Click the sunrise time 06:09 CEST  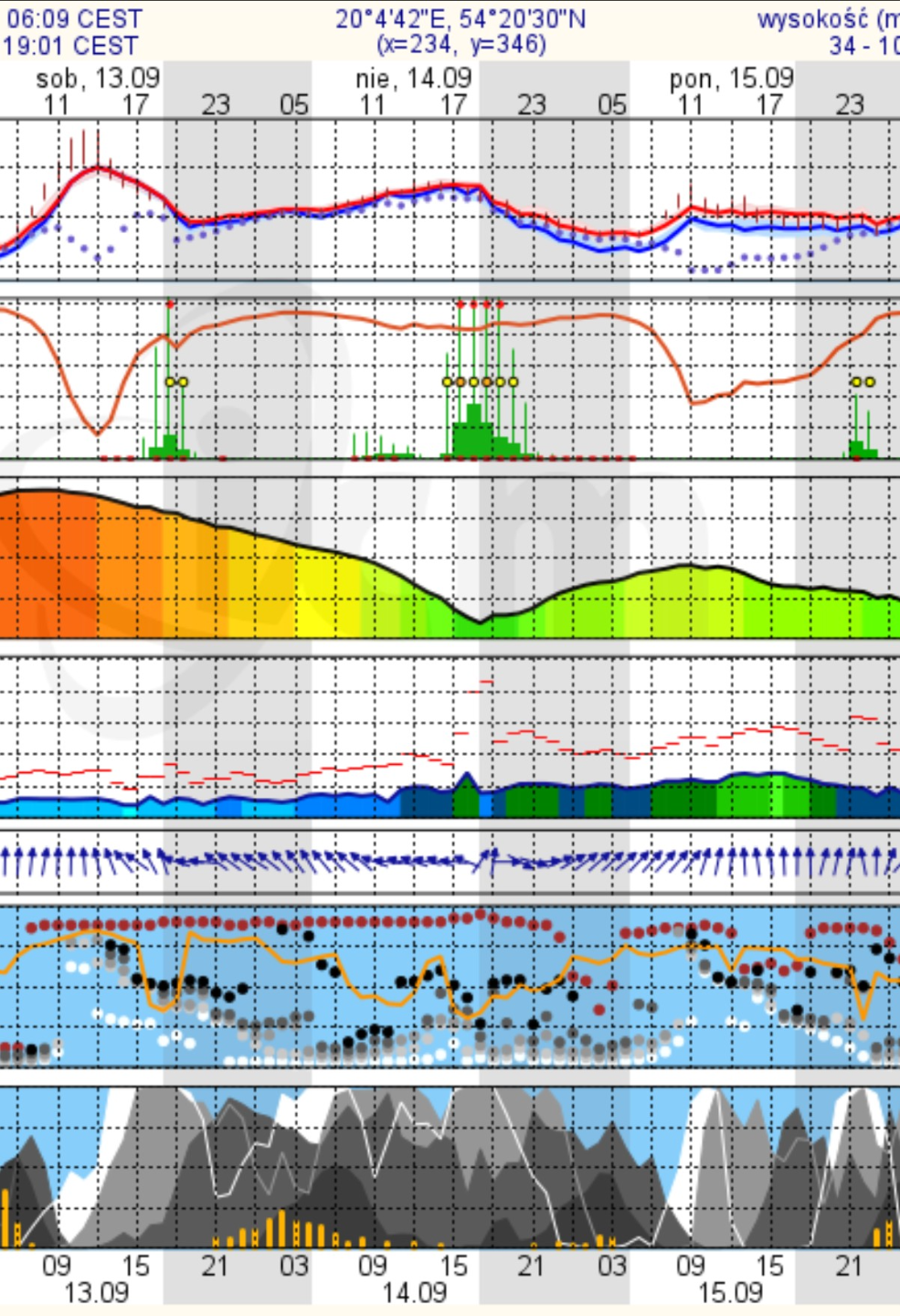tap(73, 19)
